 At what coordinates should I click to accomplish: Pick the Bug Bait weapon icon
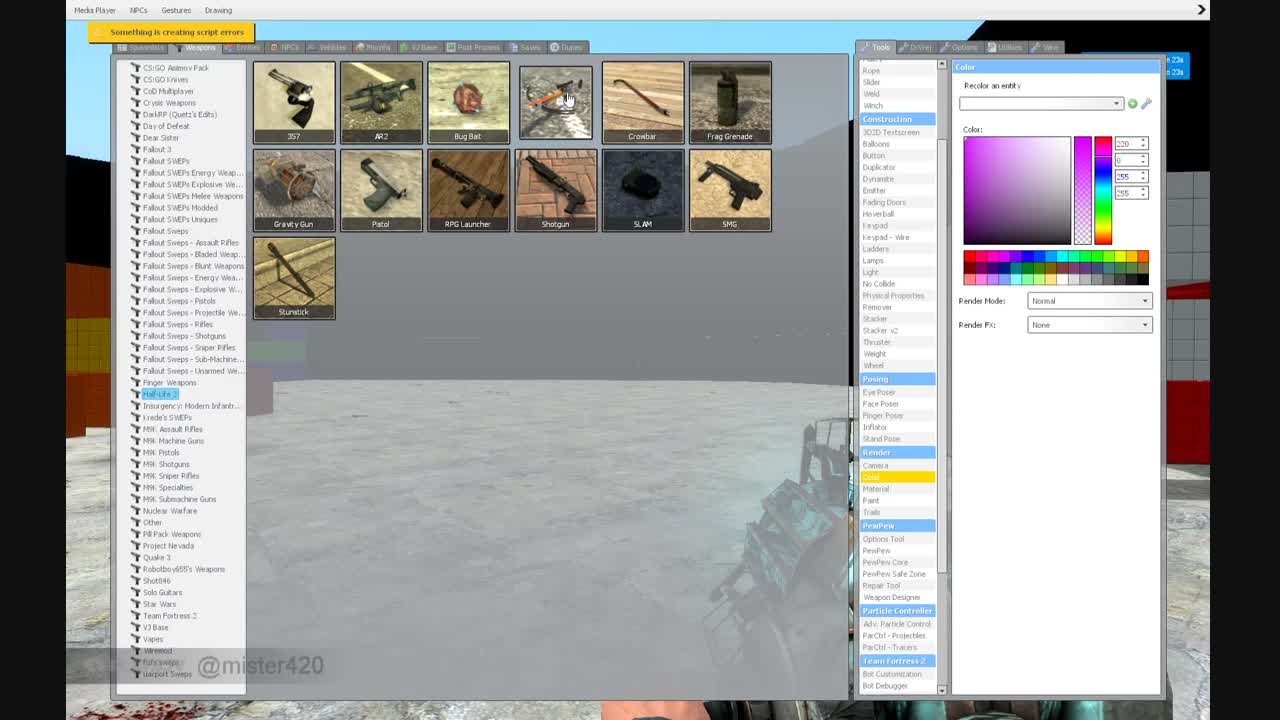[468, 103]
